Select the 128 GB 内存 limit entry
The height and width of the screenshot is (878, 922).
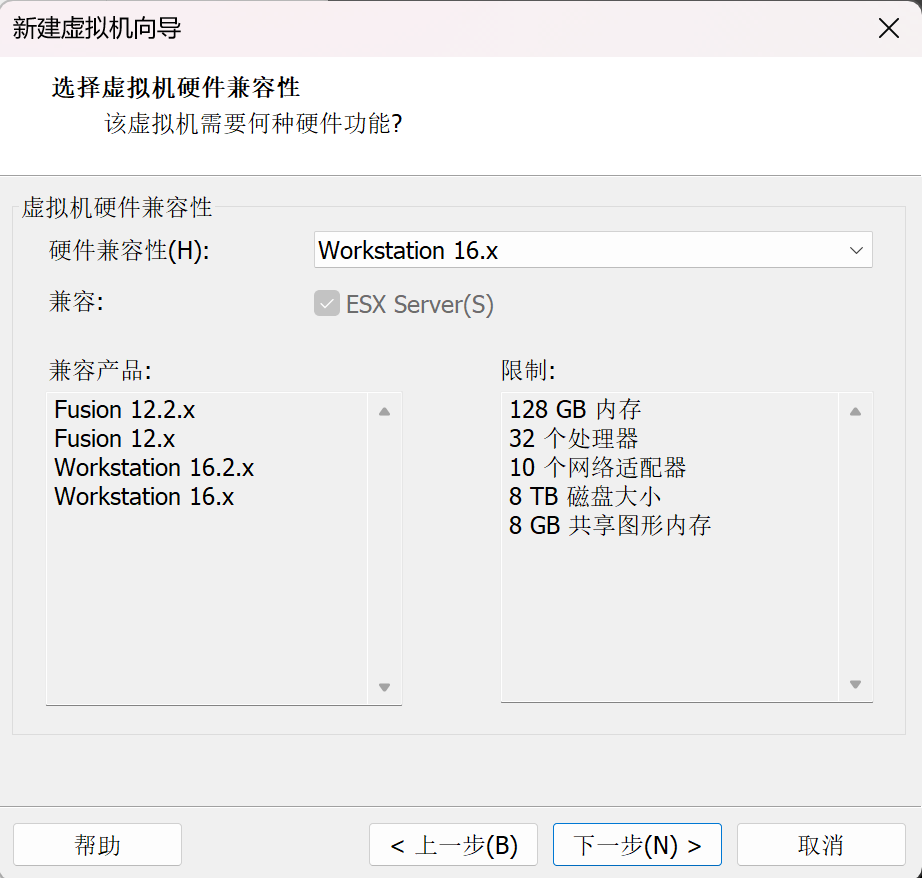click(x=575, y=409)
